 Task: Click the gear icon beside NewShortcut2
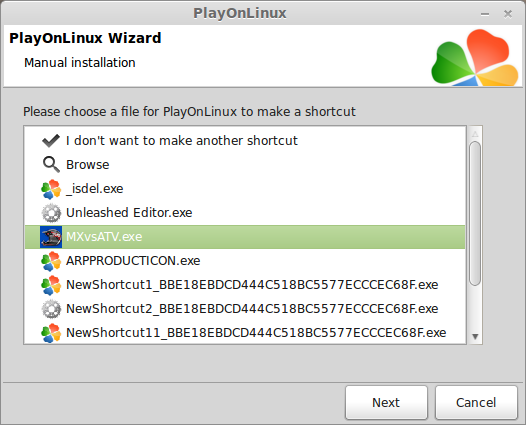pyautogui.click(x=51, y=309)
